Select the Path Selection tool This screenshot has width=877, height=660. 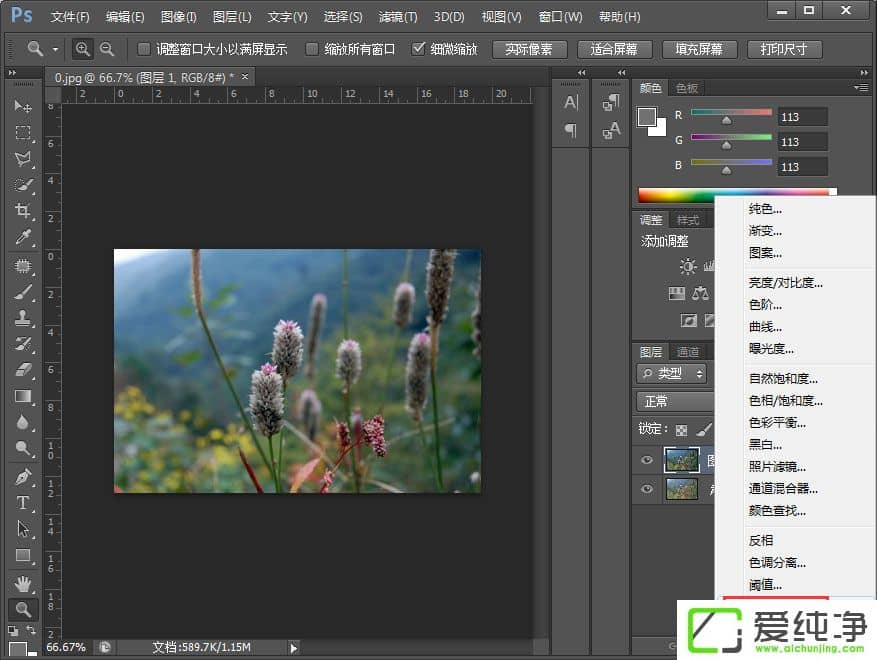pos(22,529)
